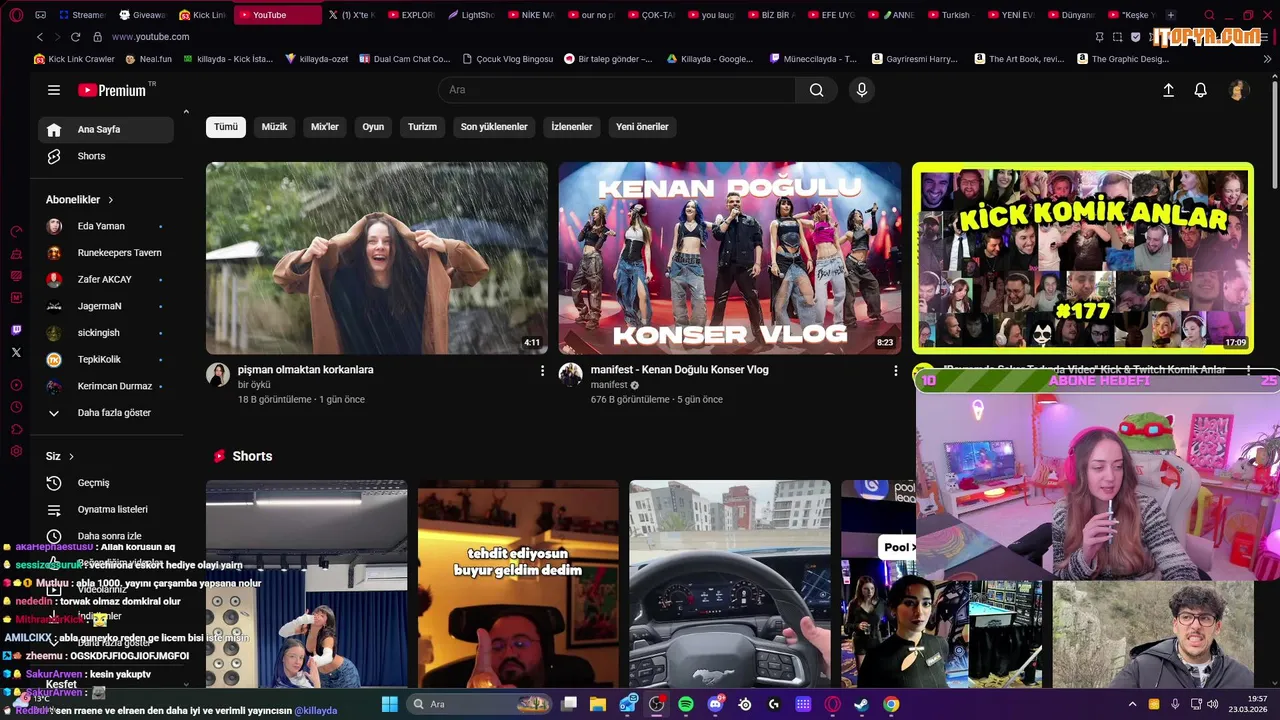This screenshot has height=720, width=1280.
Task: Open Spotify from the taskbar
Action: click(x=686, y=704)
